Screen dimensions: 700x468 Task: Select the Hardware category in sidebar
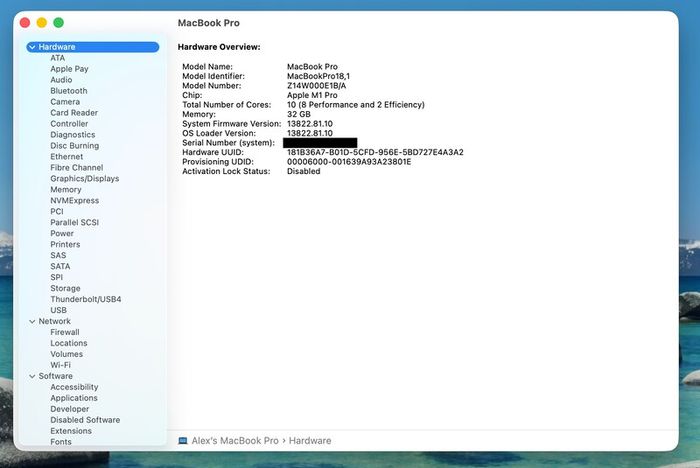click(x=93, y=47)
